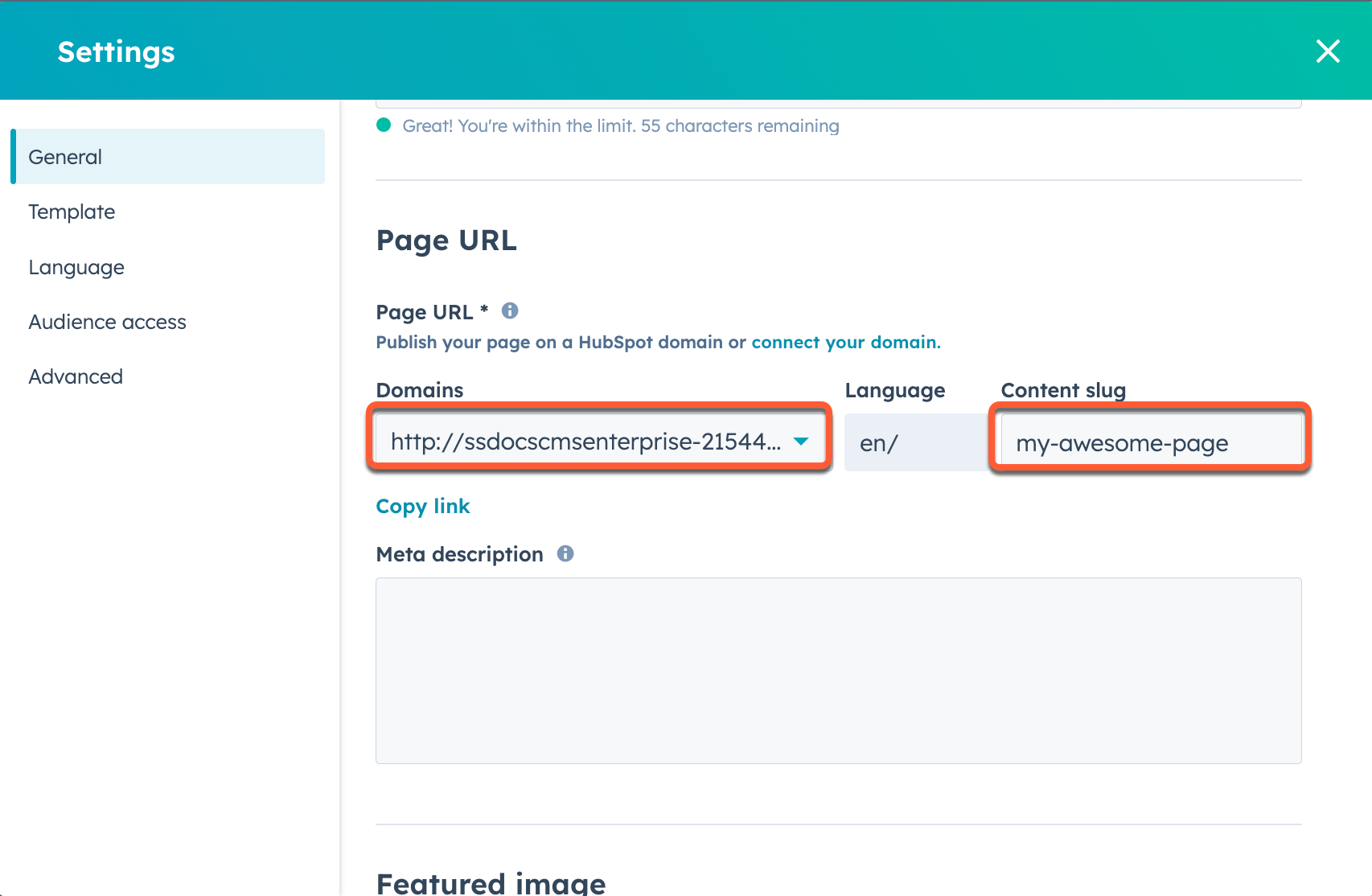
Task: Click the connect your domain link
Action: [x=845, y=342]
